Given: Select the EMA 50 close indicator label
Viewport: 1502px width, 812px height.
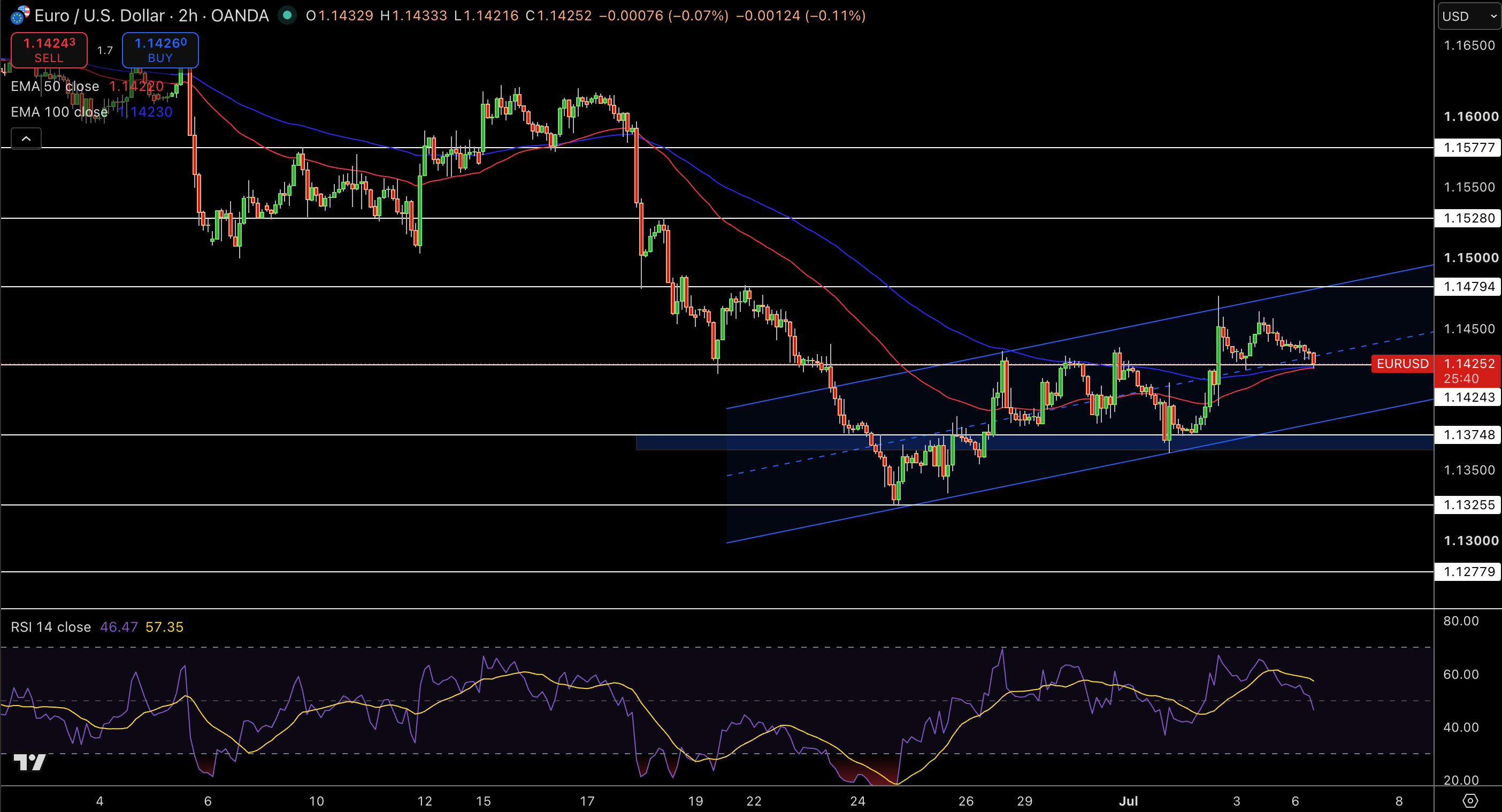Looking at the screenshot, I should point(56,86).
